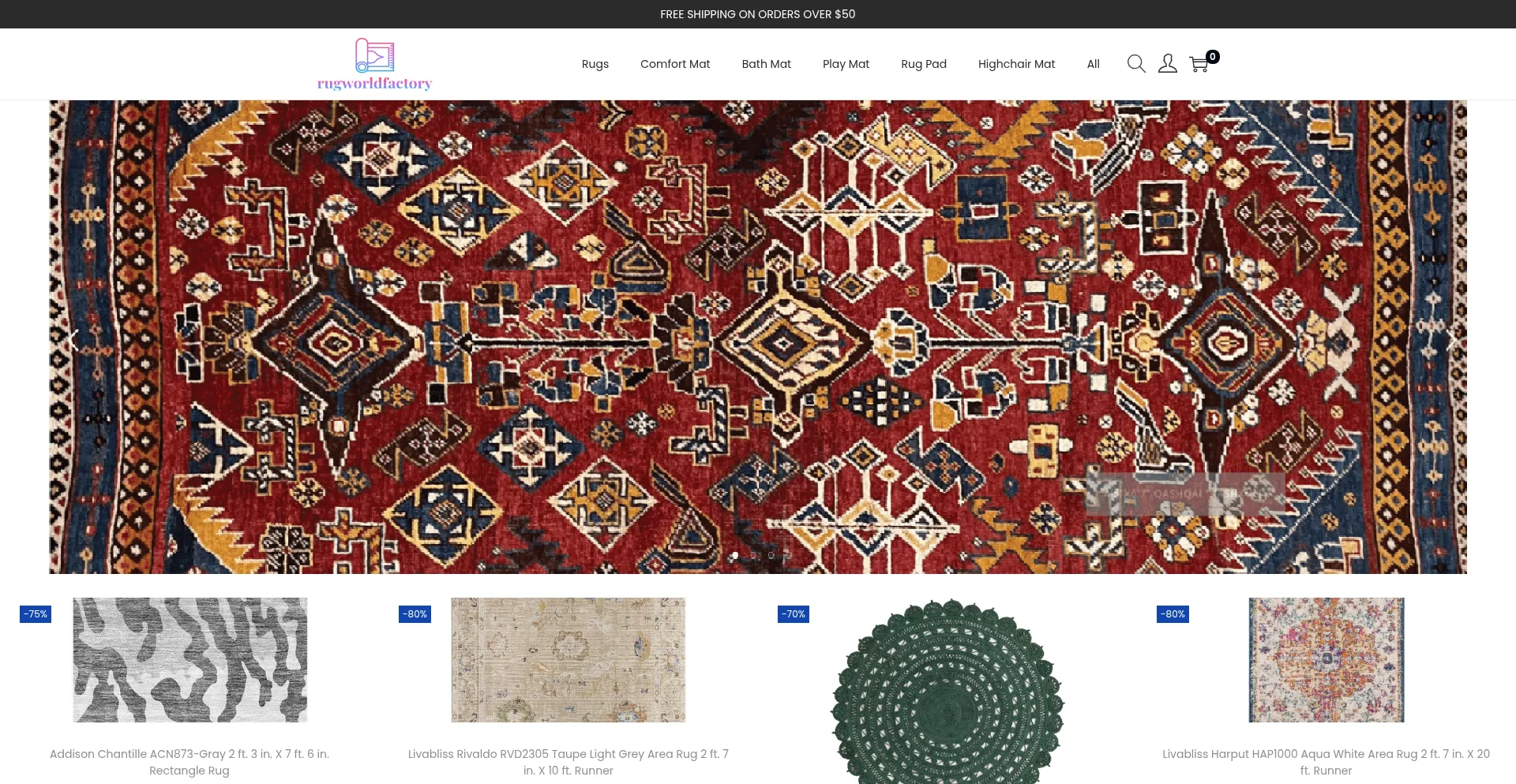The height and width of the screenshot is (784, 1516).
Task: Select the third carousel pagination dot
Action: coord(771,556)
